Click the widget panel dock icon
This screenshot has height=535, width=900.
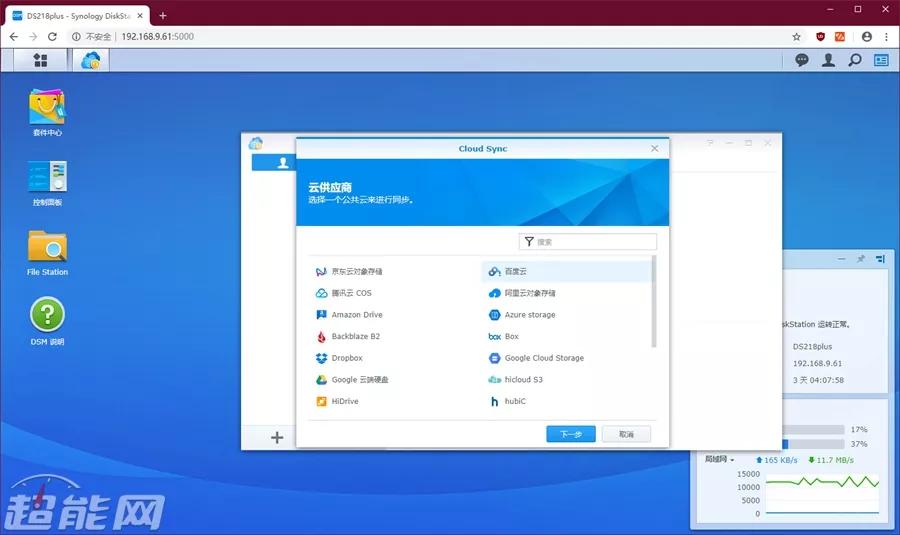[x=880, y=259]
